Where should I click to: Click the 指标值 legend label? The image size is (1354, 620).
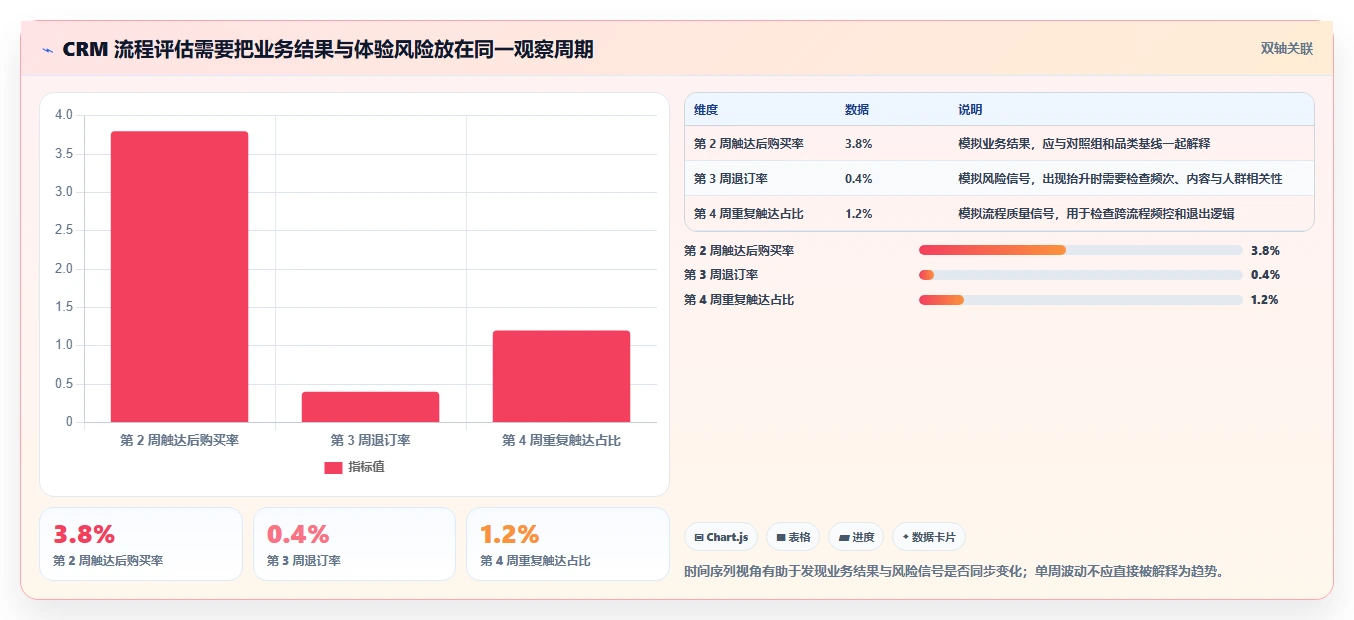pyautogui.click(x=366, y=468)
